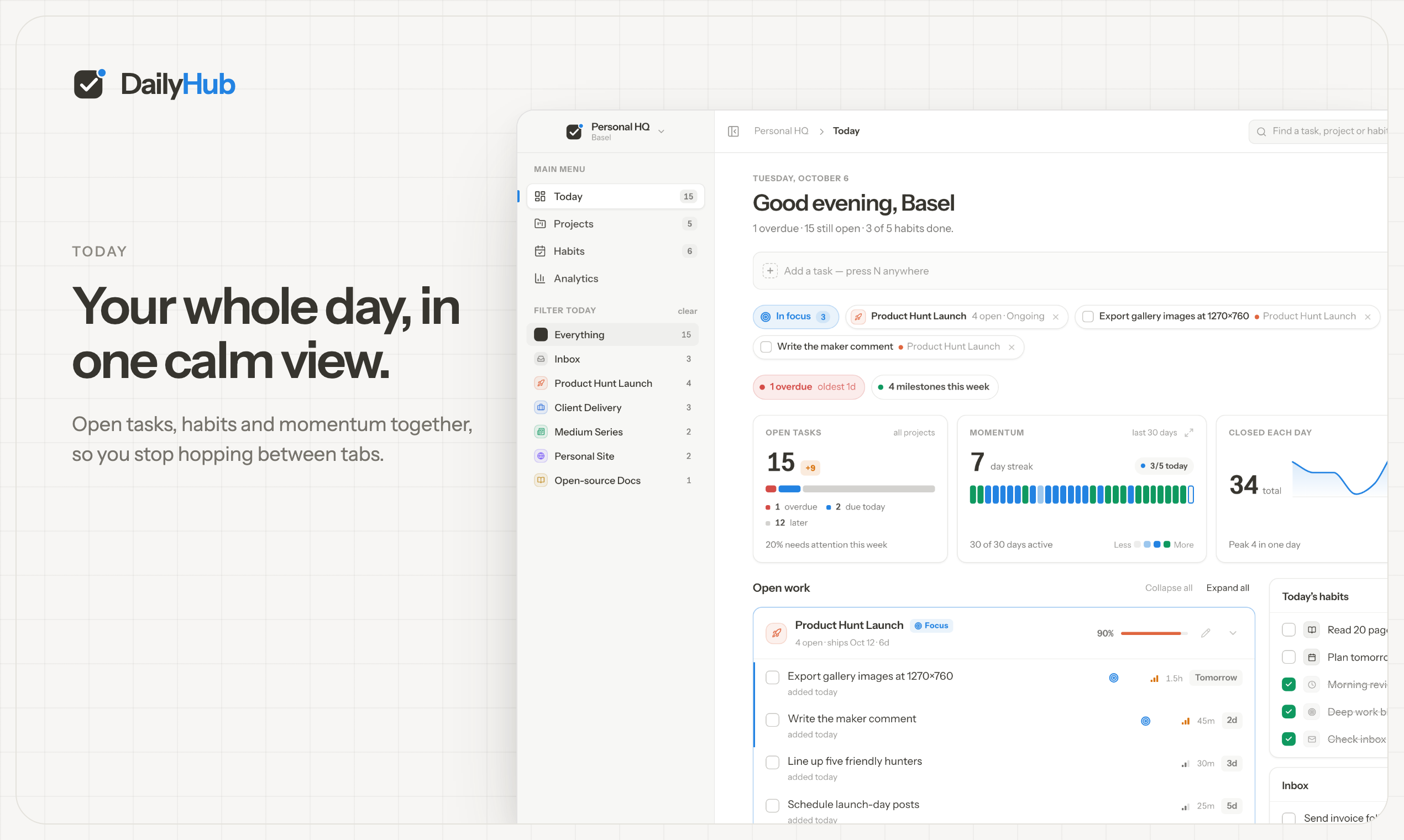The height and width of the screenshot is (840, 1404).
Task: Click focus target icon on Export gallery images row
Action: coord(1113,678)
